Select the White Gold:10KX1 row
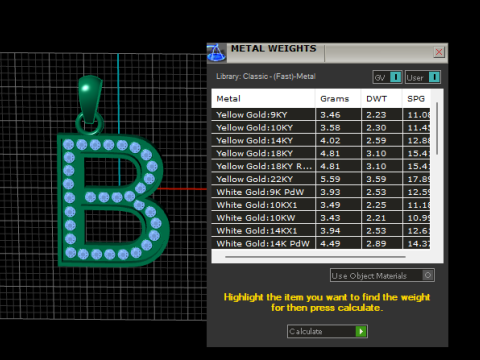Screen dimensions: 480x360 321,205
